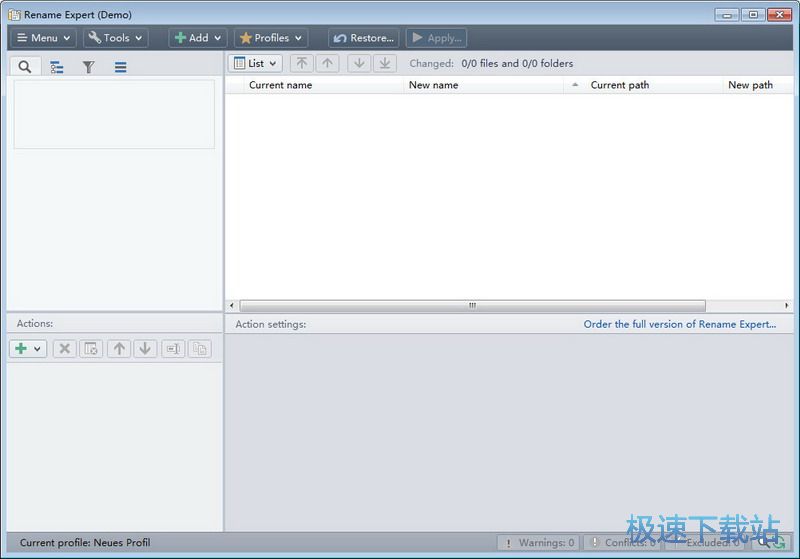Click the Restore... button

[x=363, y=38]
